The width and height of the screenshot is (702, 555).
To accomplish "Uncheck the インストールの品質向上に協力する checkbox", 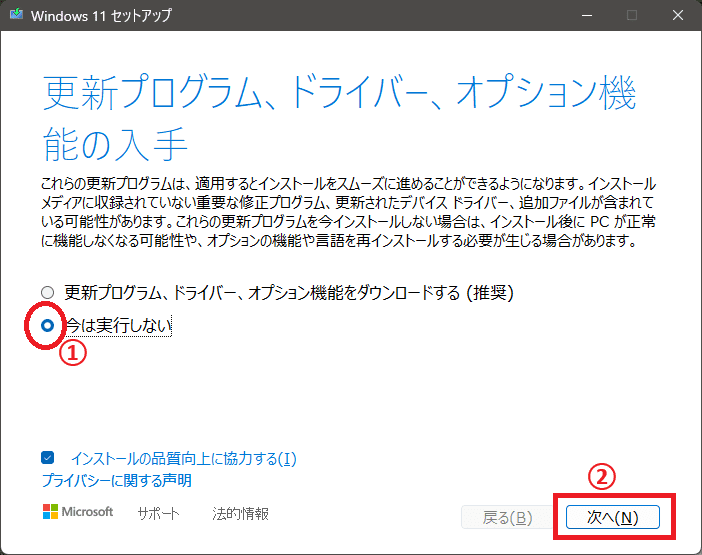I will pos(48,458).
